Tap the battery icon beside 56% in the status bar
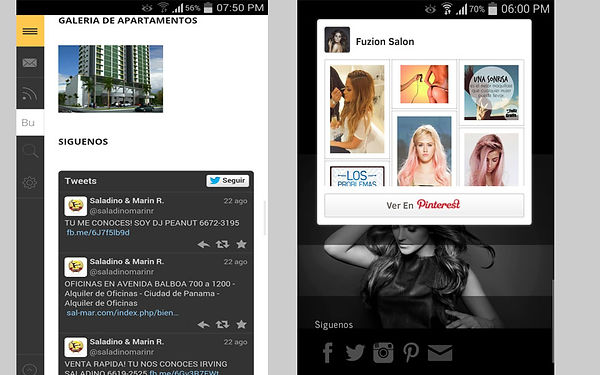The height and width of the screenshot is (375, 600). tap(208, 8)
